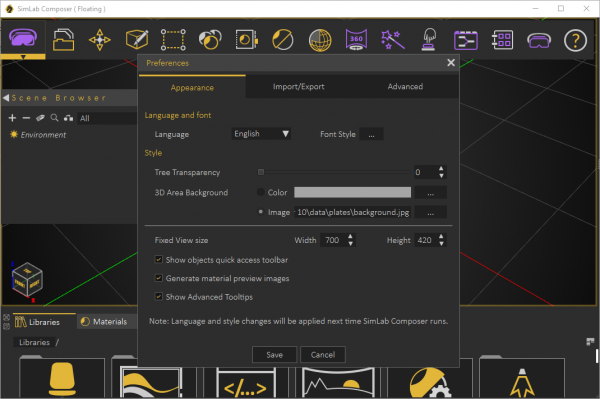
Task: Add item with plus icon in Scene Browser
Action: 12,118
